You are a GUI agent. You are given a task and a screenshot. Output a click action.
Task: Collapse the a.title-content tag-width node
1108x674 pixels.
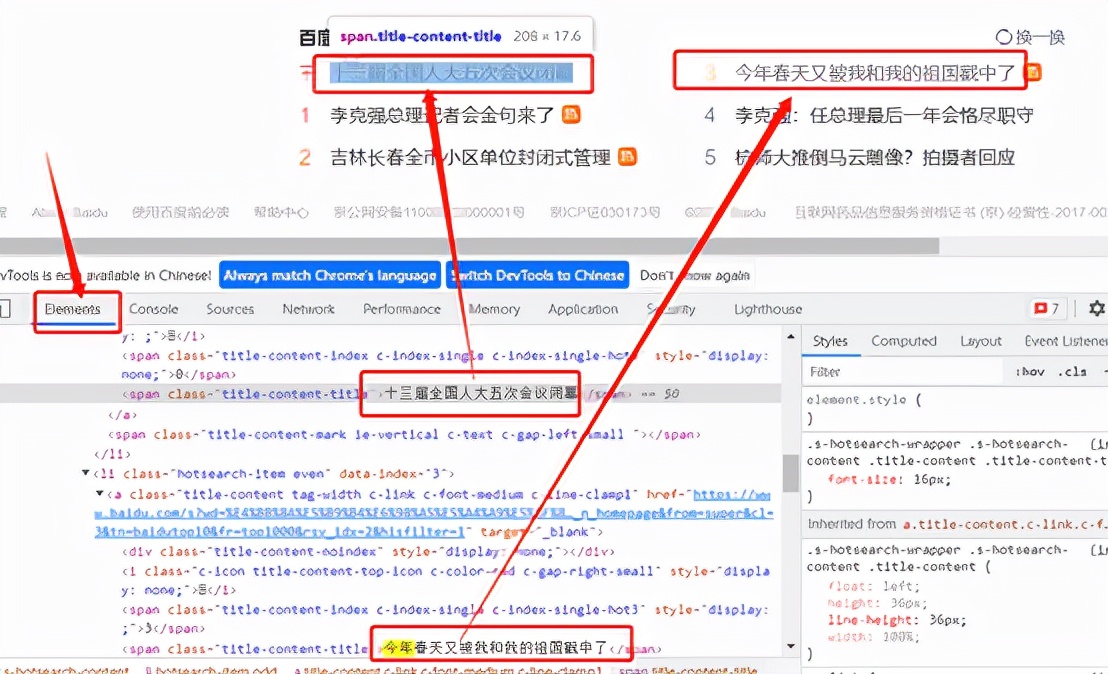coord(100,494)
